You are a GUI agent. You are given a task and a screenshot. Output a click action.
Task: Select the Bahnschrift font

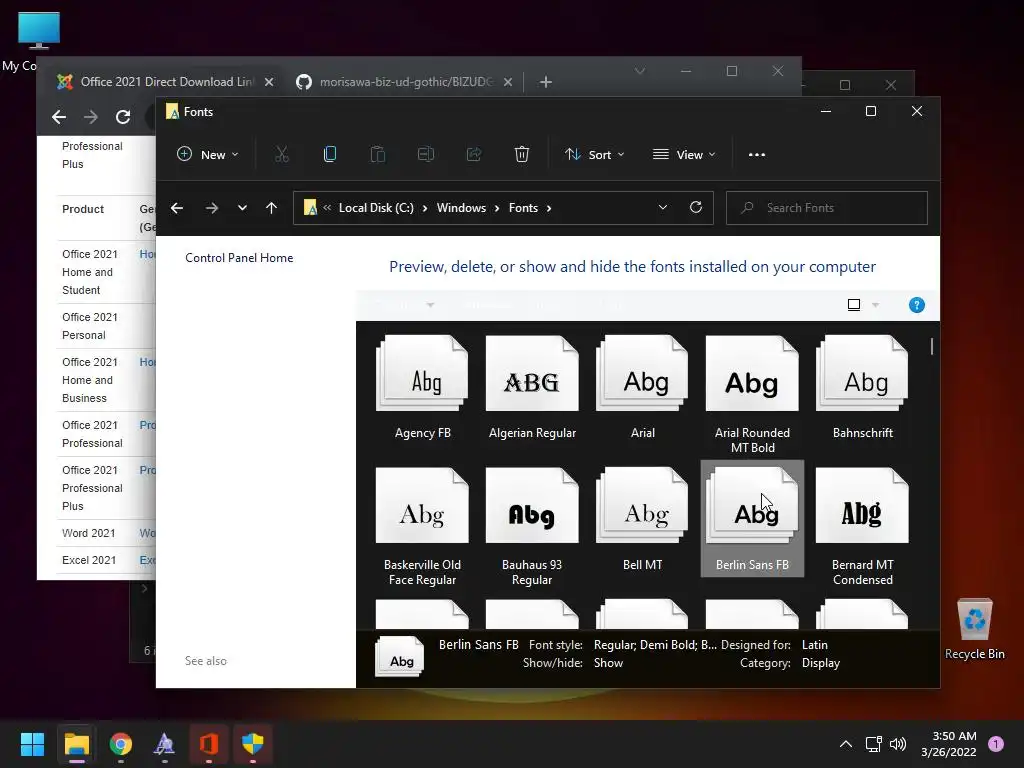pos(863,388)
